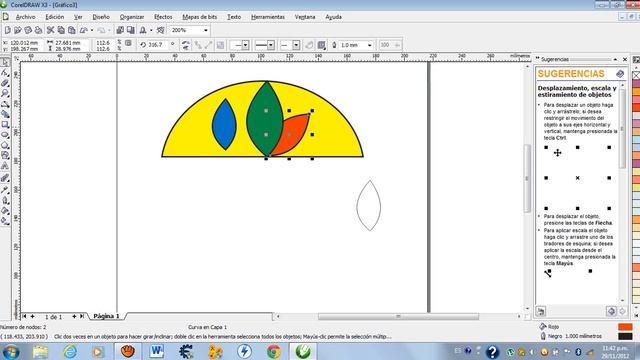Select the Eyedropper tool
The image size is (640, 360).
[5, 190]
